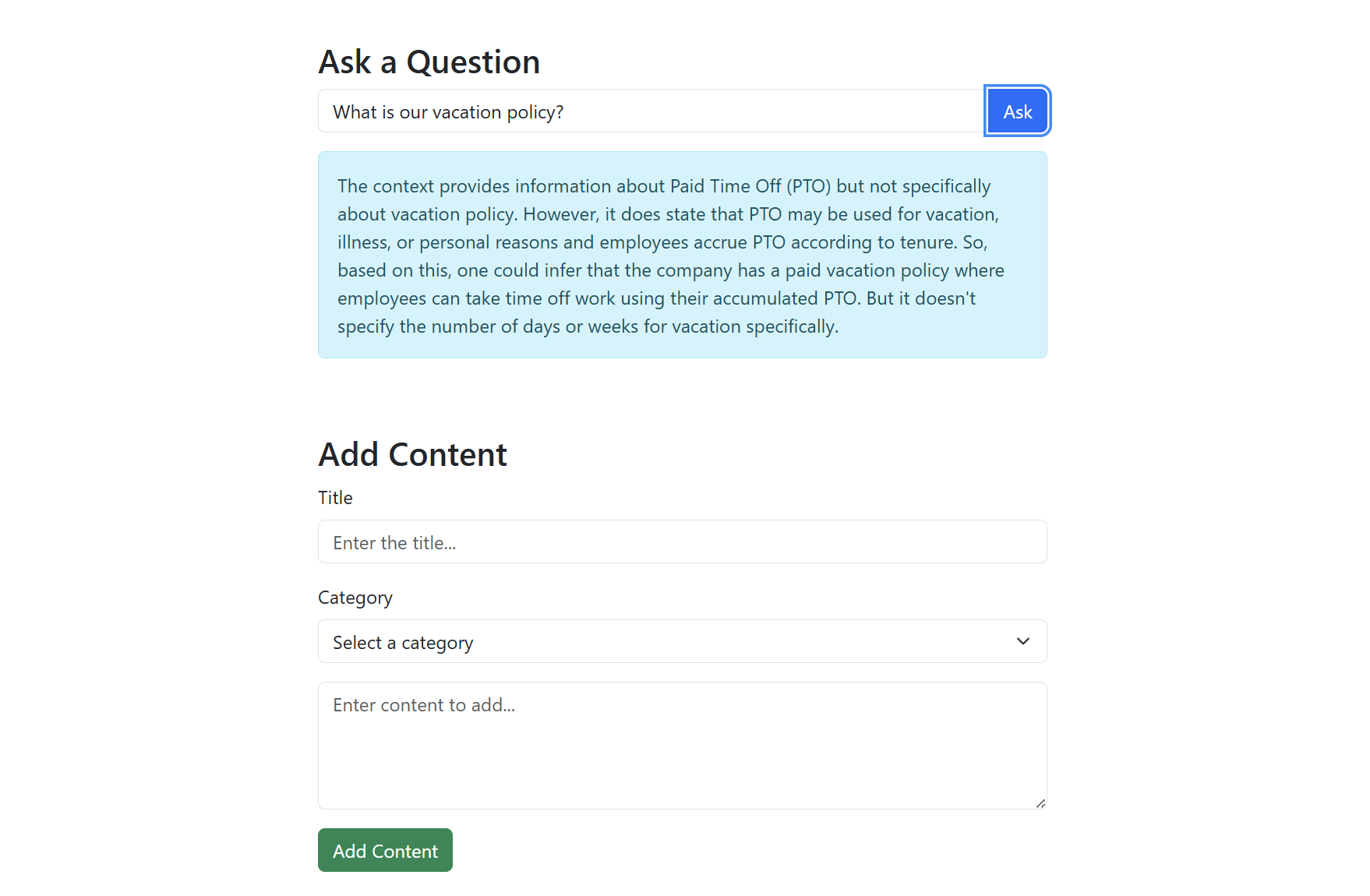Click the light-blue answer box
The width and height of the screenshot is (1370, 896).
point(681,255)
